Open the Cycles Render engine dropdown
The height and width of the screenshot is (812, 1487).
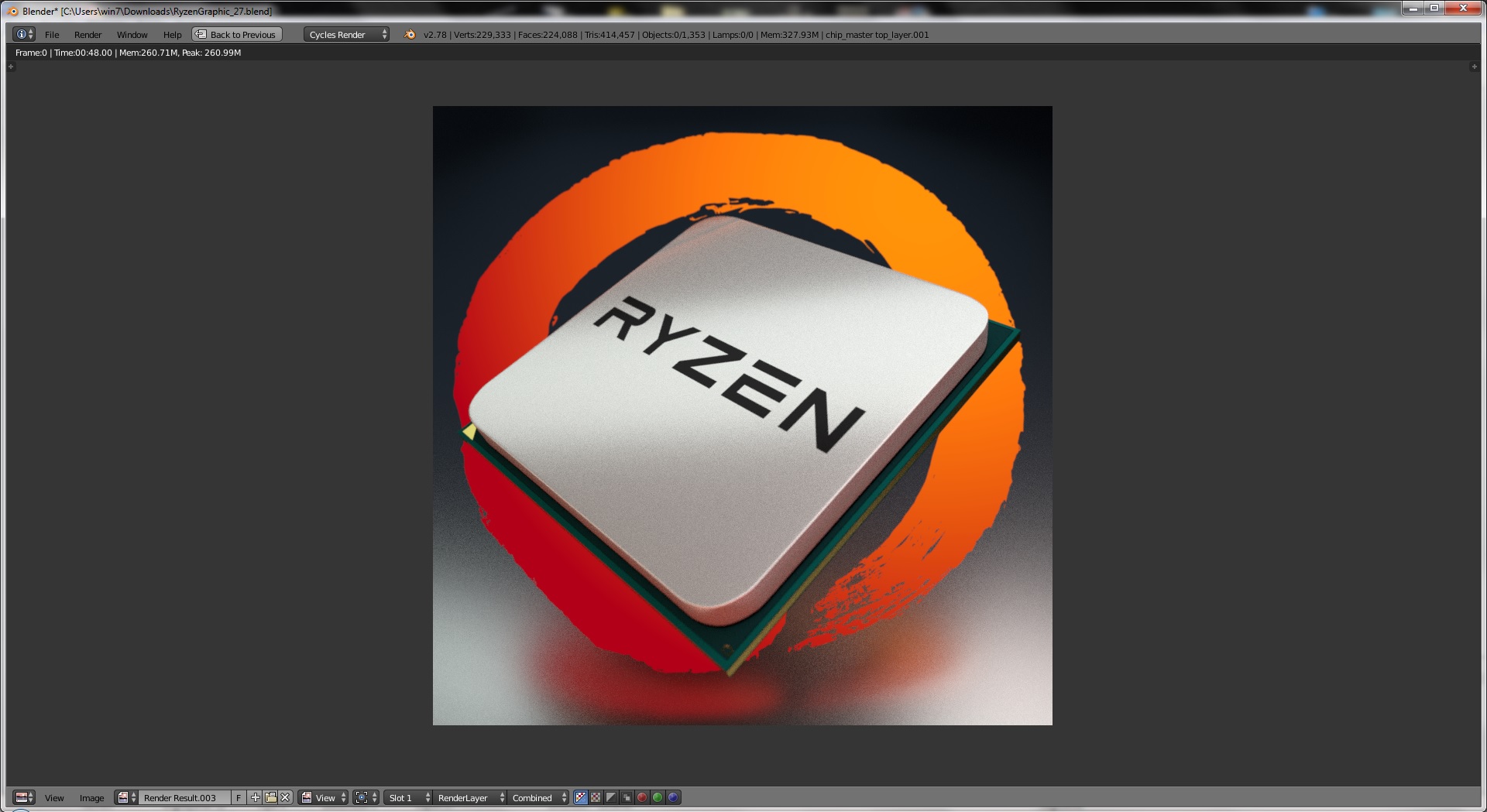(x=346, y=34)
